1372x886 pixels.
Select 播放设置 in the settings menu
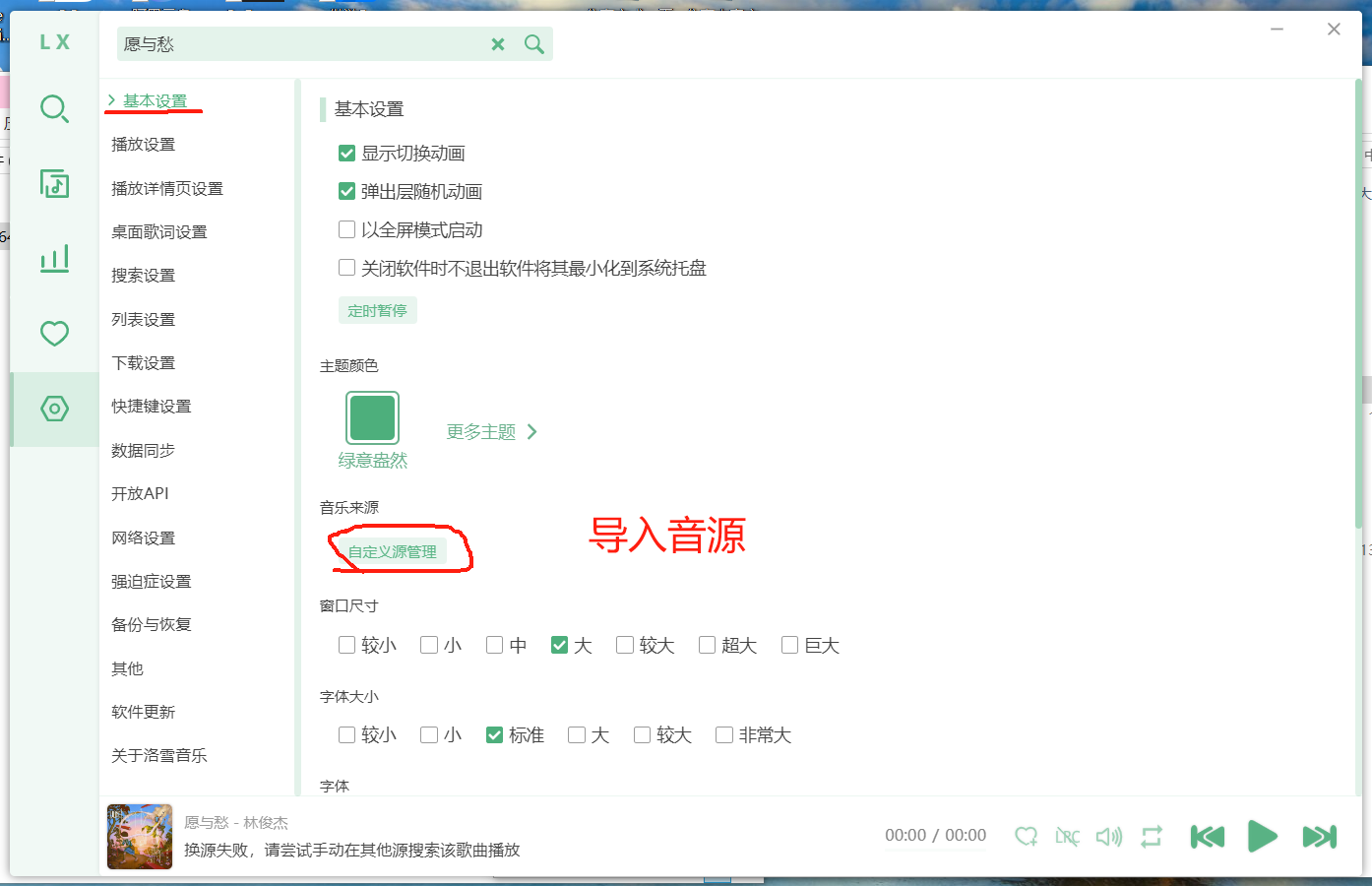click(x=144, y=145)
